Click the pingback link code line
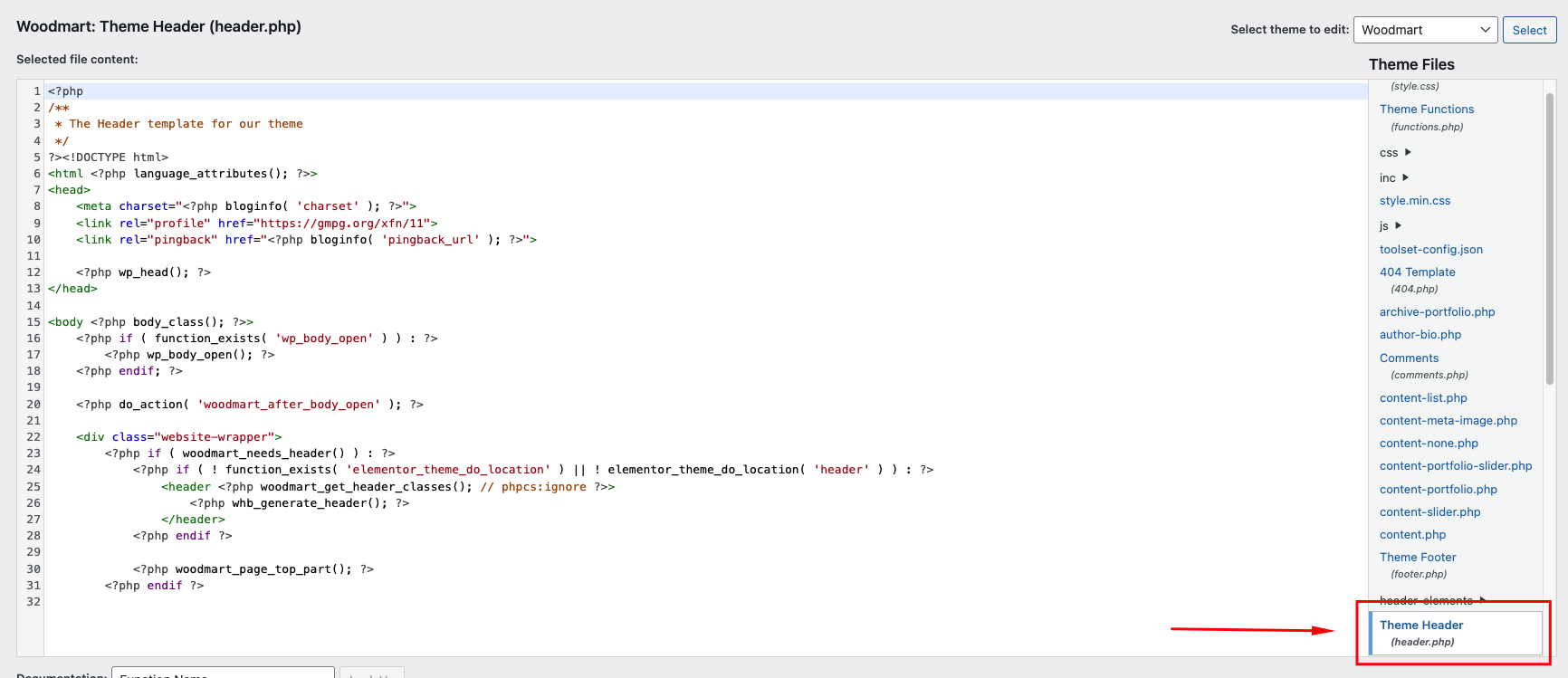The width and height of the screenshot is (1568, 678). (306, 240)
